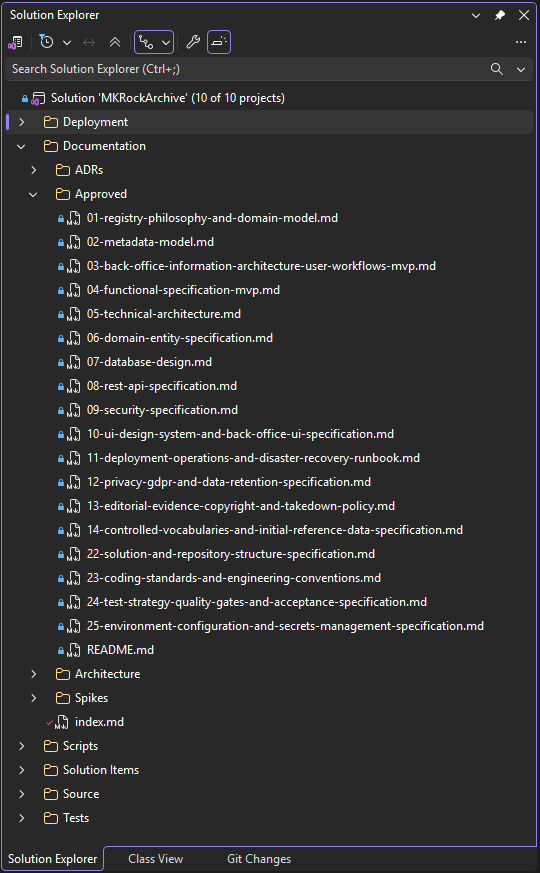The width and height of the screenshot is (540, 873).
Task: Expand the Scripts folder arrow
Action: (x=22, y=746)
